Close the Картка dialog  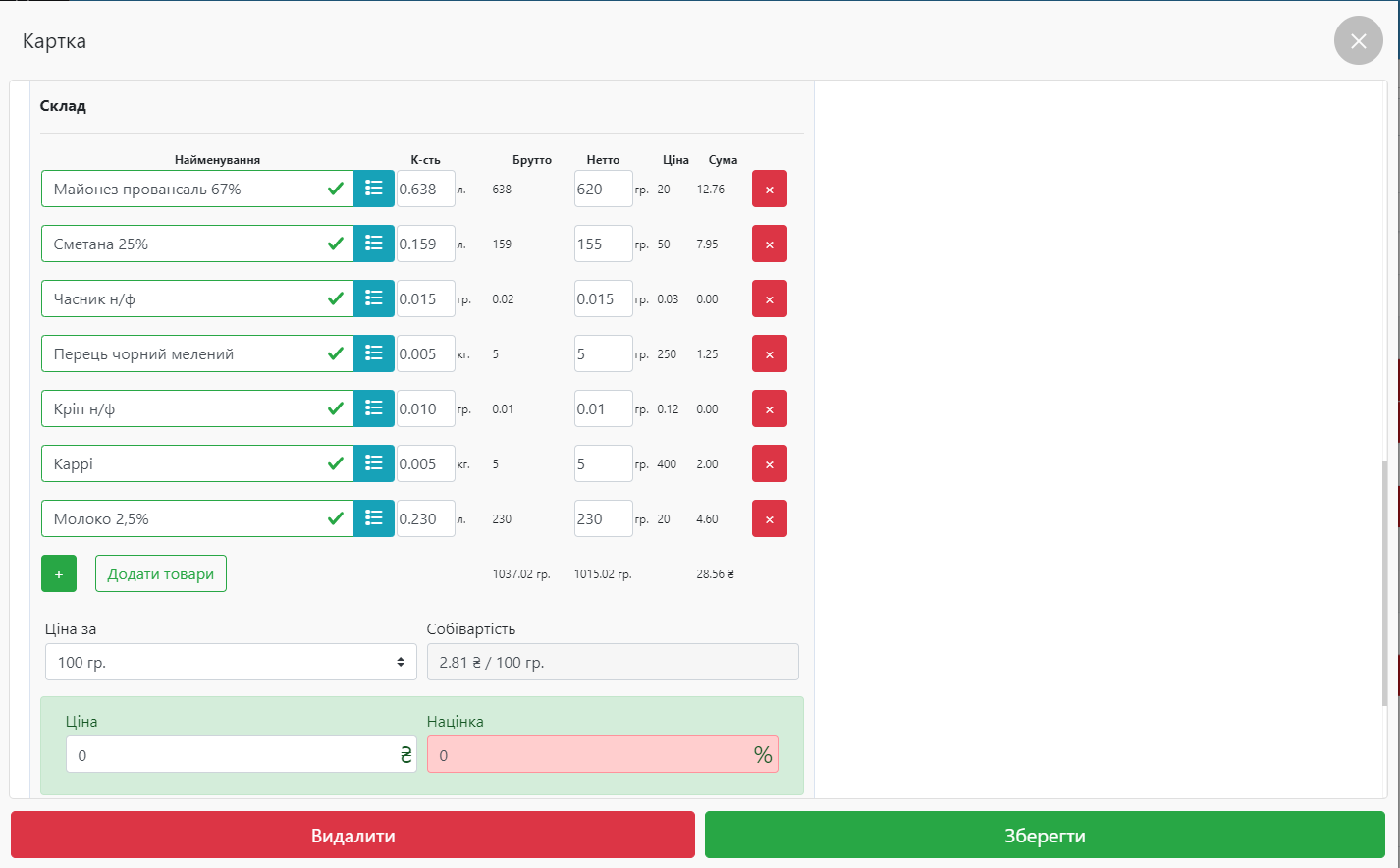pyautogui.click(x=1358, y=41)
